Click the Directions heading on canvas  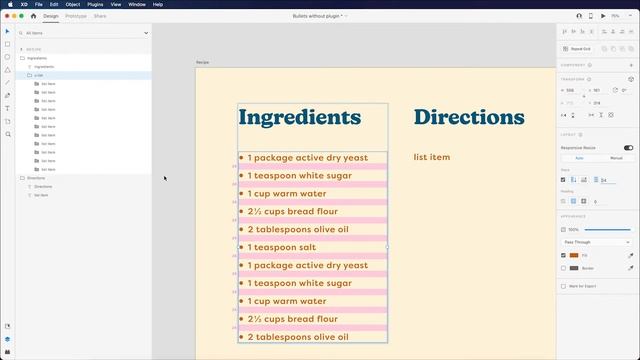(469, 117)
